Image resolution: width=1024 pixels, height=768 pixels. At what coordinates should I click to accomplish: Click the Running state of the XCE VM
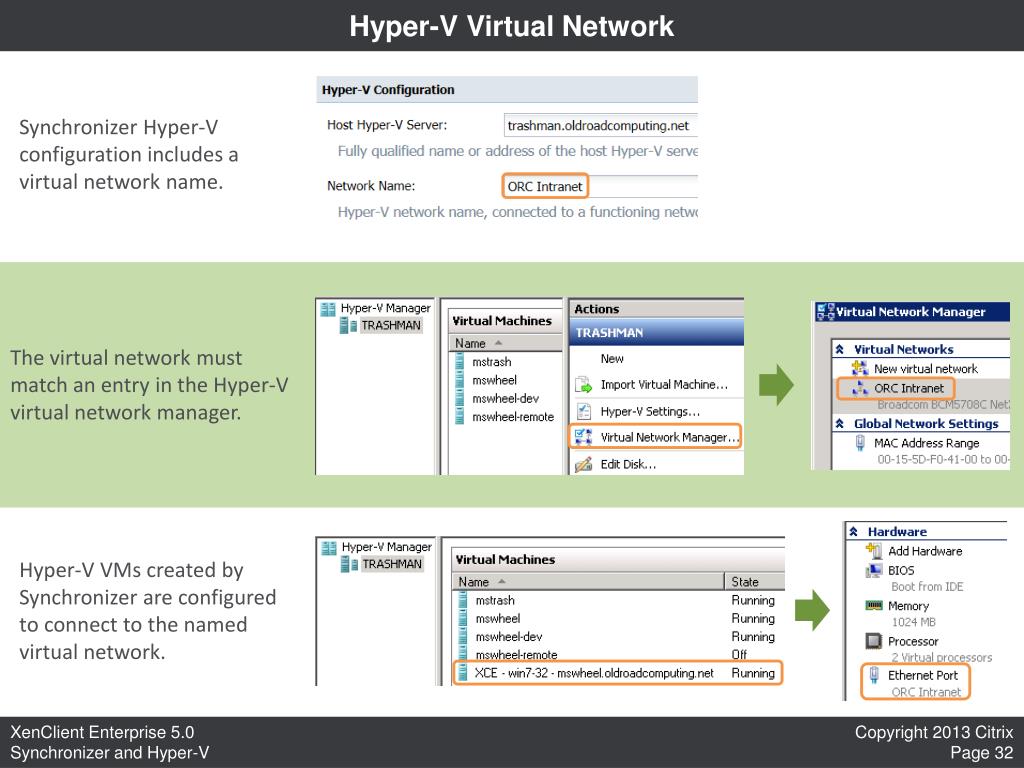(753, 673)
